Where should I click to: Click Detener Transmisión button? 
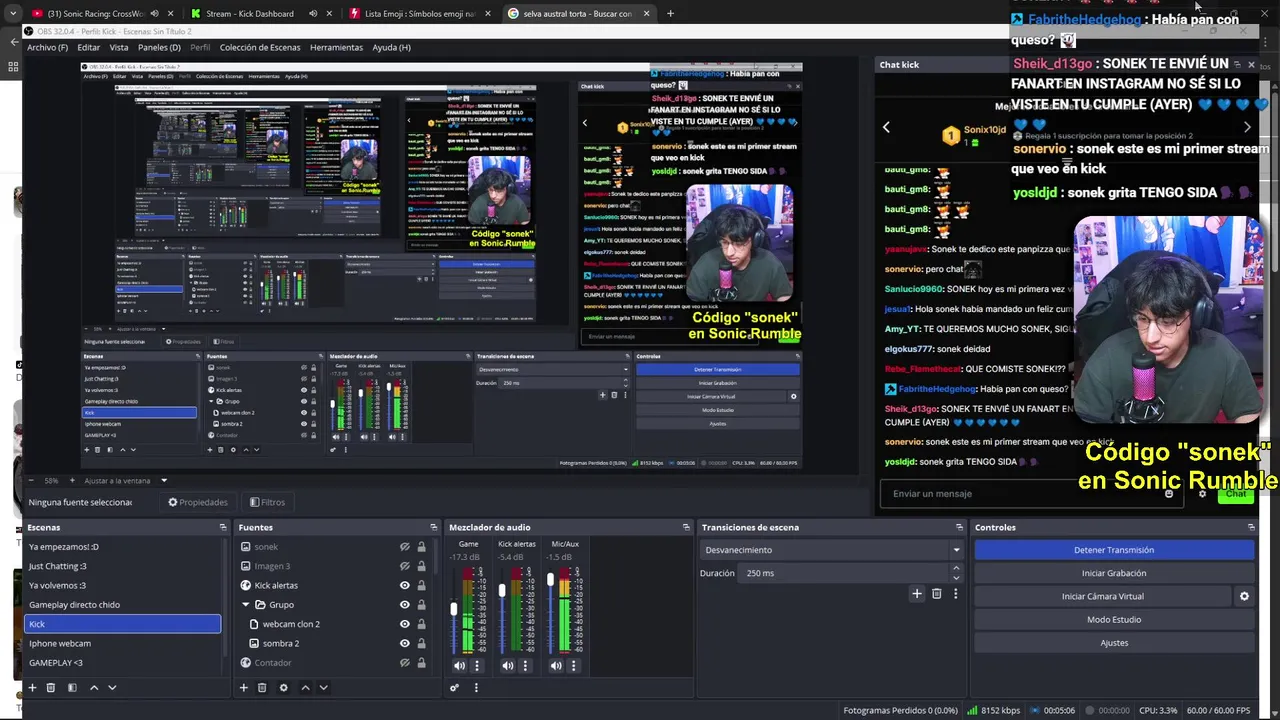(x=1114, y=550)
